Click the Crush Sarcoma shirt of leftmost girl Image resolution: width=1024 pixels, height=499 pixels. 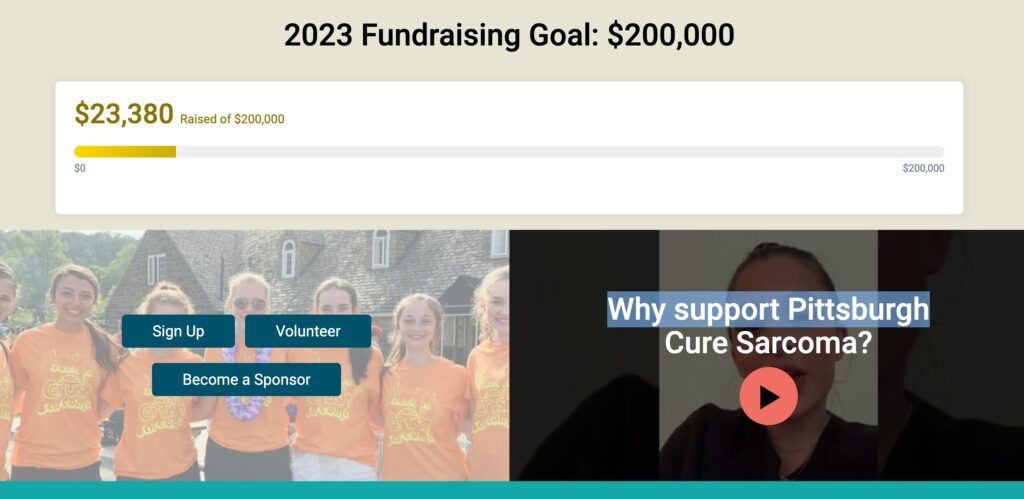click(x=57, y=398)
